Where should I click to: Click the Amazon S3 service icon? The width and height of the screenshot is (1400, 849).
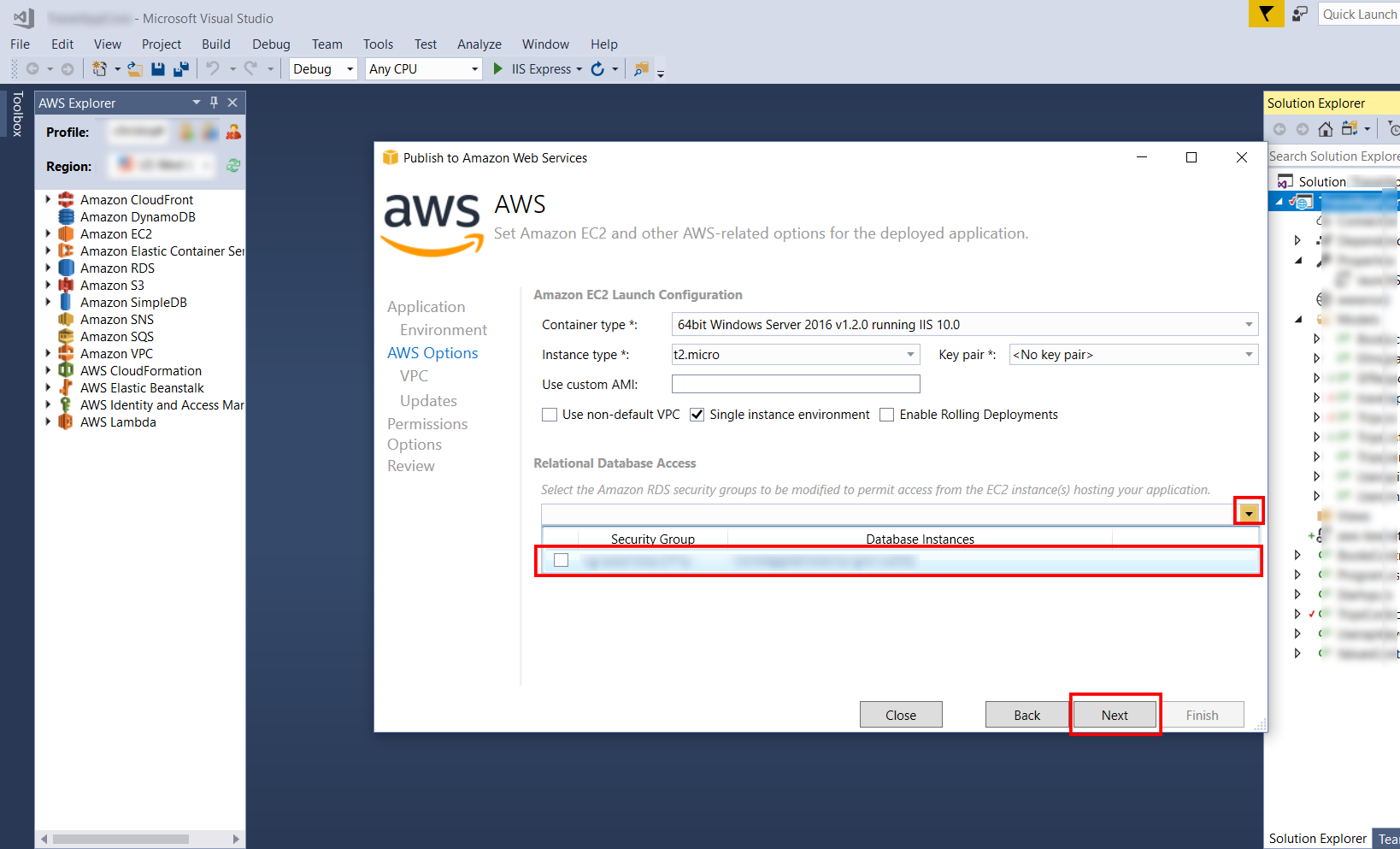pos(66,286)
